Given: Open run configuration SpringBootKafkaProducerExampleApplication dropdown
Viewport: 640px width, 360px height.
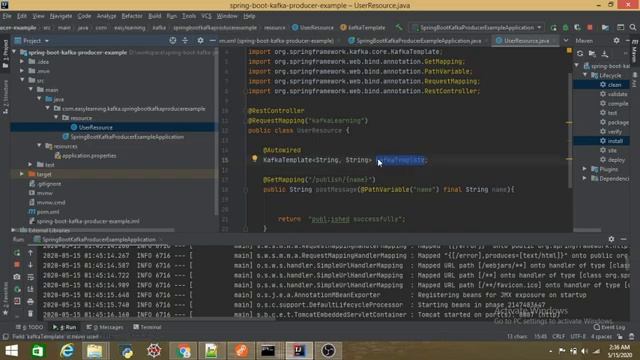Looking at the screenshot, I should [x=478, y=27].
